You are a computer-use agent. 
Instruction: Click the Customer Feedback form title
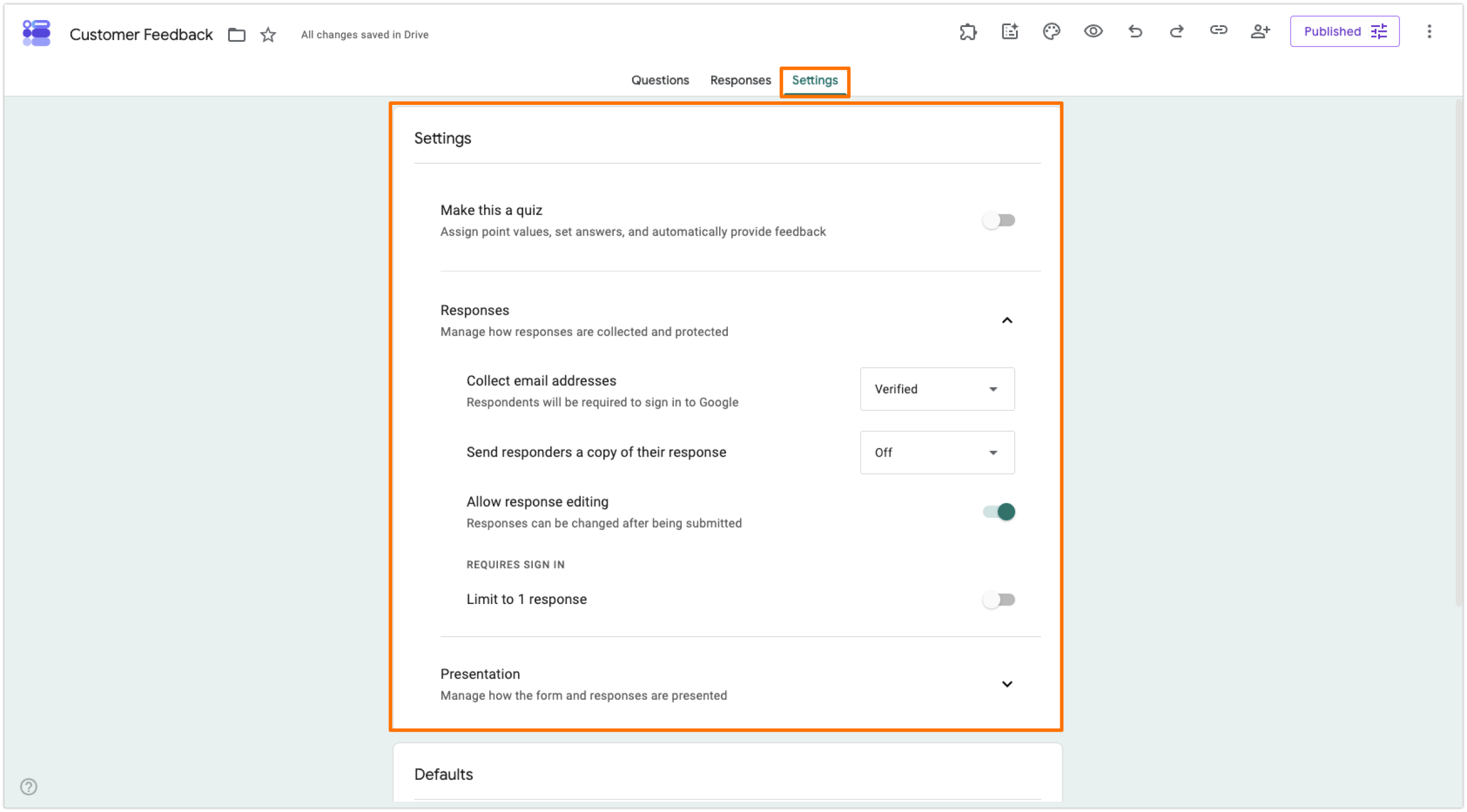coord(141,35)
